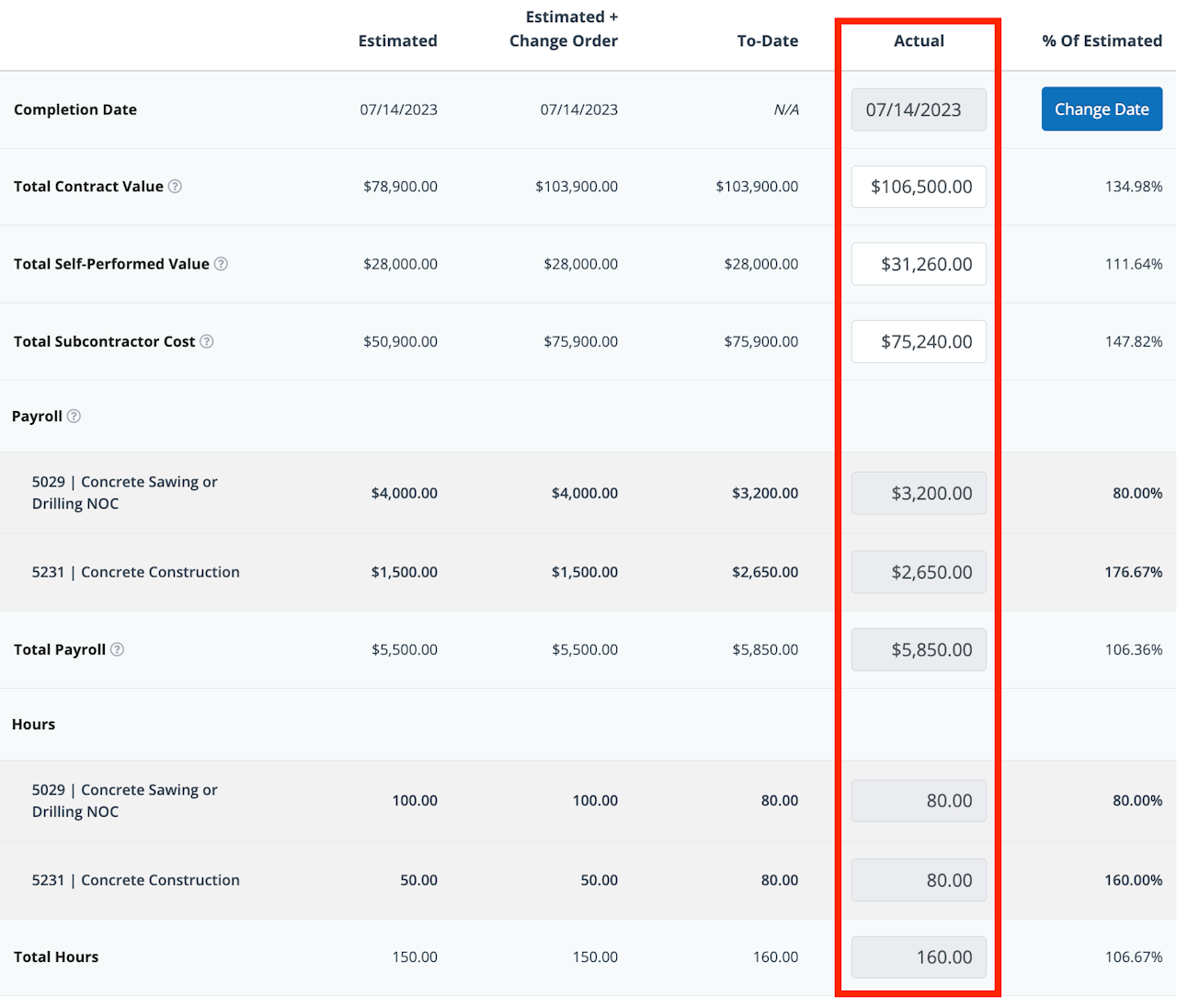
Task: Click Total Subcontractor Cost help icon
Action: click(207, 341)
